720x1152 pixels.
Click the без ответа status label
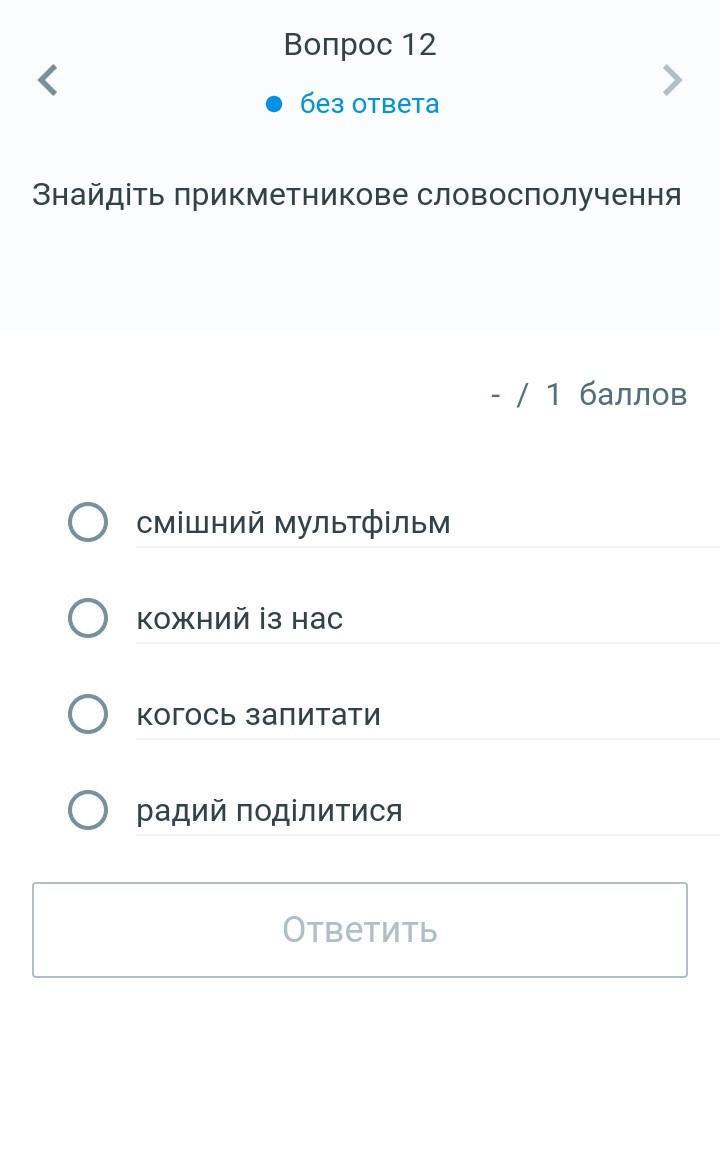point(369,104)
